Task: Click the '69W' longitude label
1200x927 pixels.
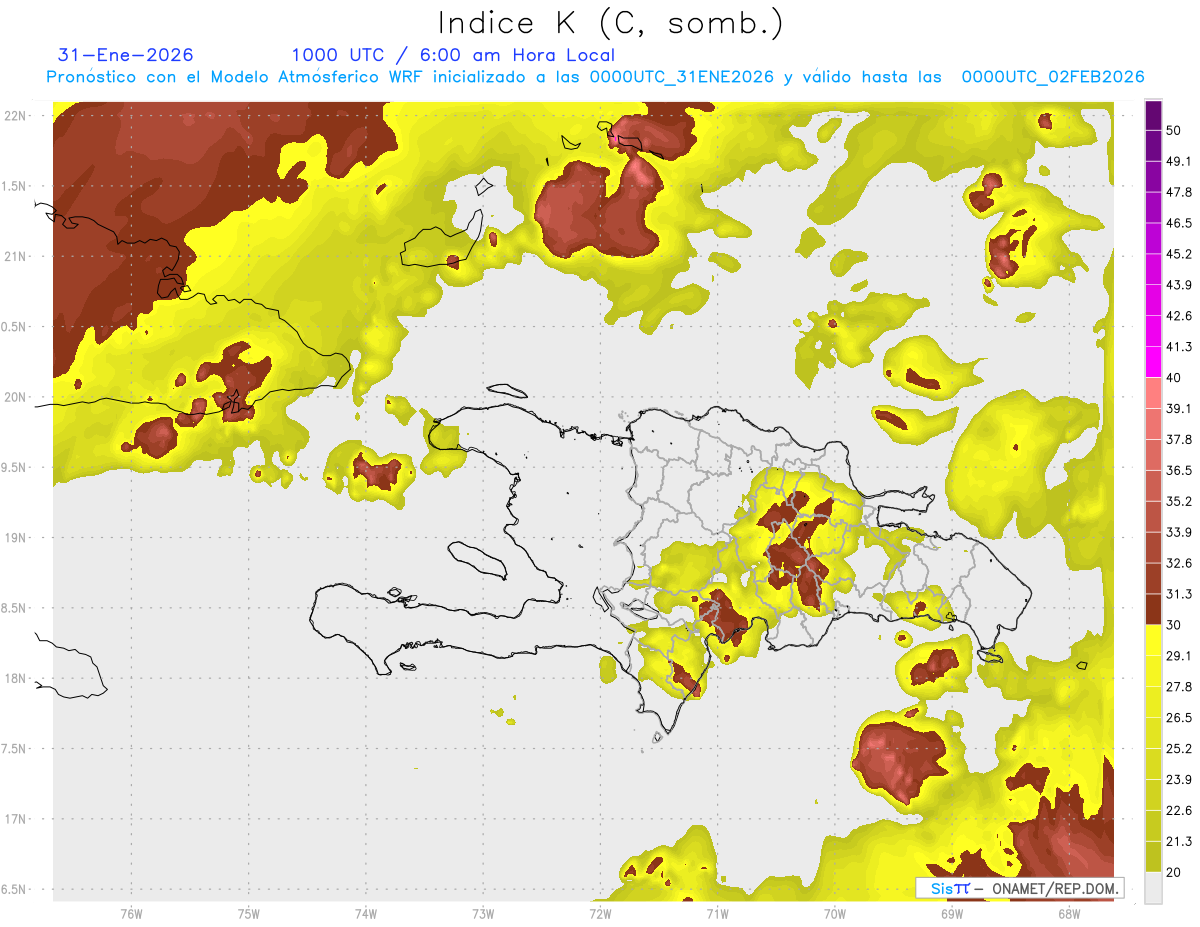Action: (951, 913)
